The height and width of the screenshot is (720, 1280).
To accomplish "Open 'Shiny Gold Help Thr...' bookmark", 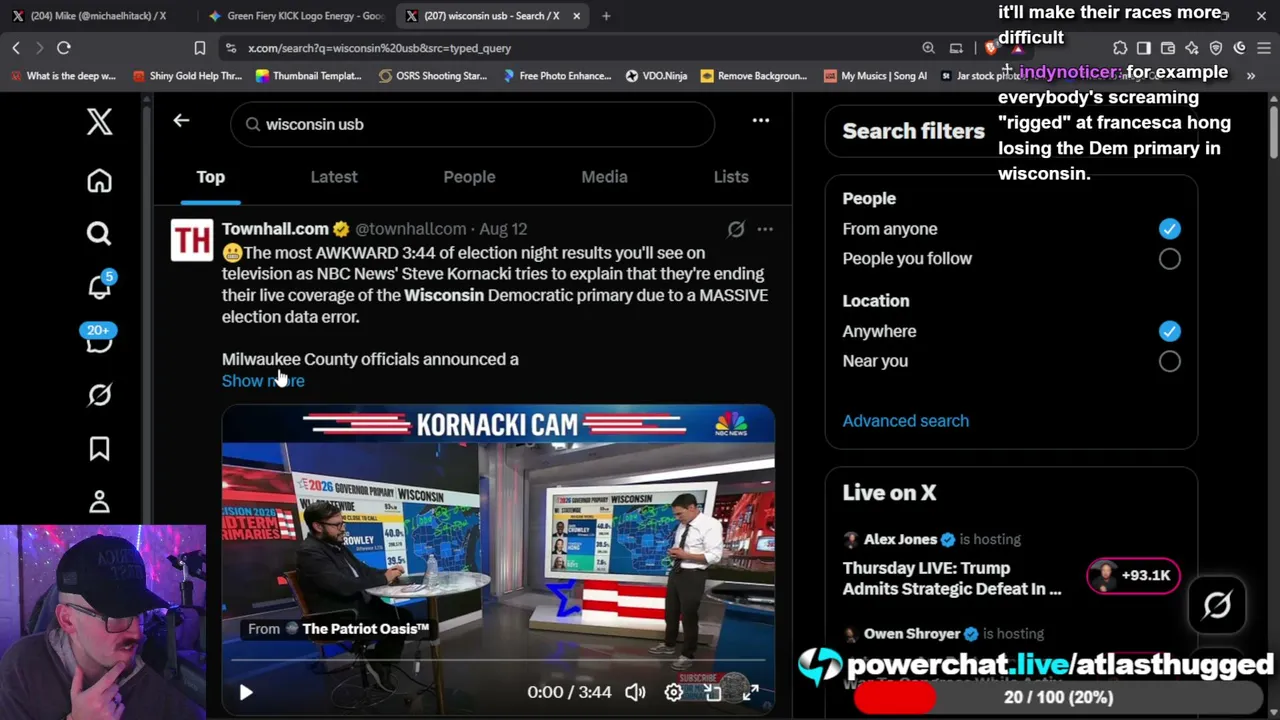I will pos(187,76).
